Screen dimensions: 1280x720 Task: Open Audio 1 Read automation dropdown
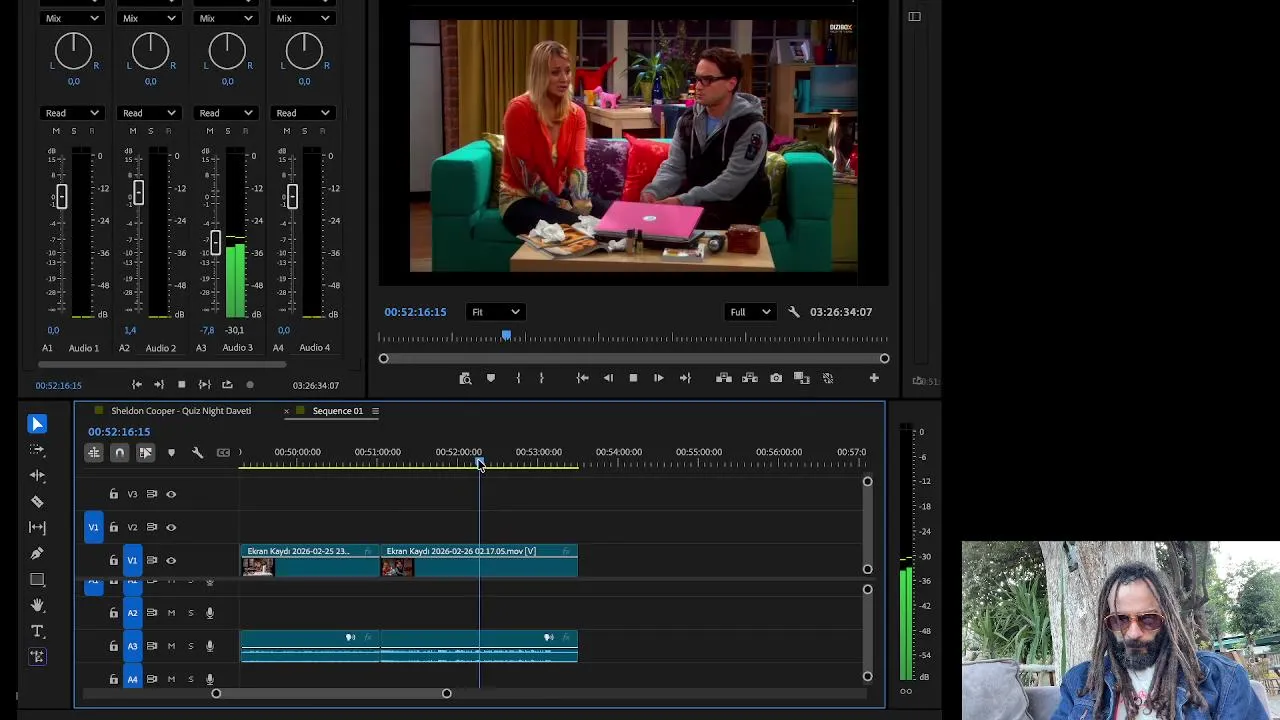tap(72, 113)
